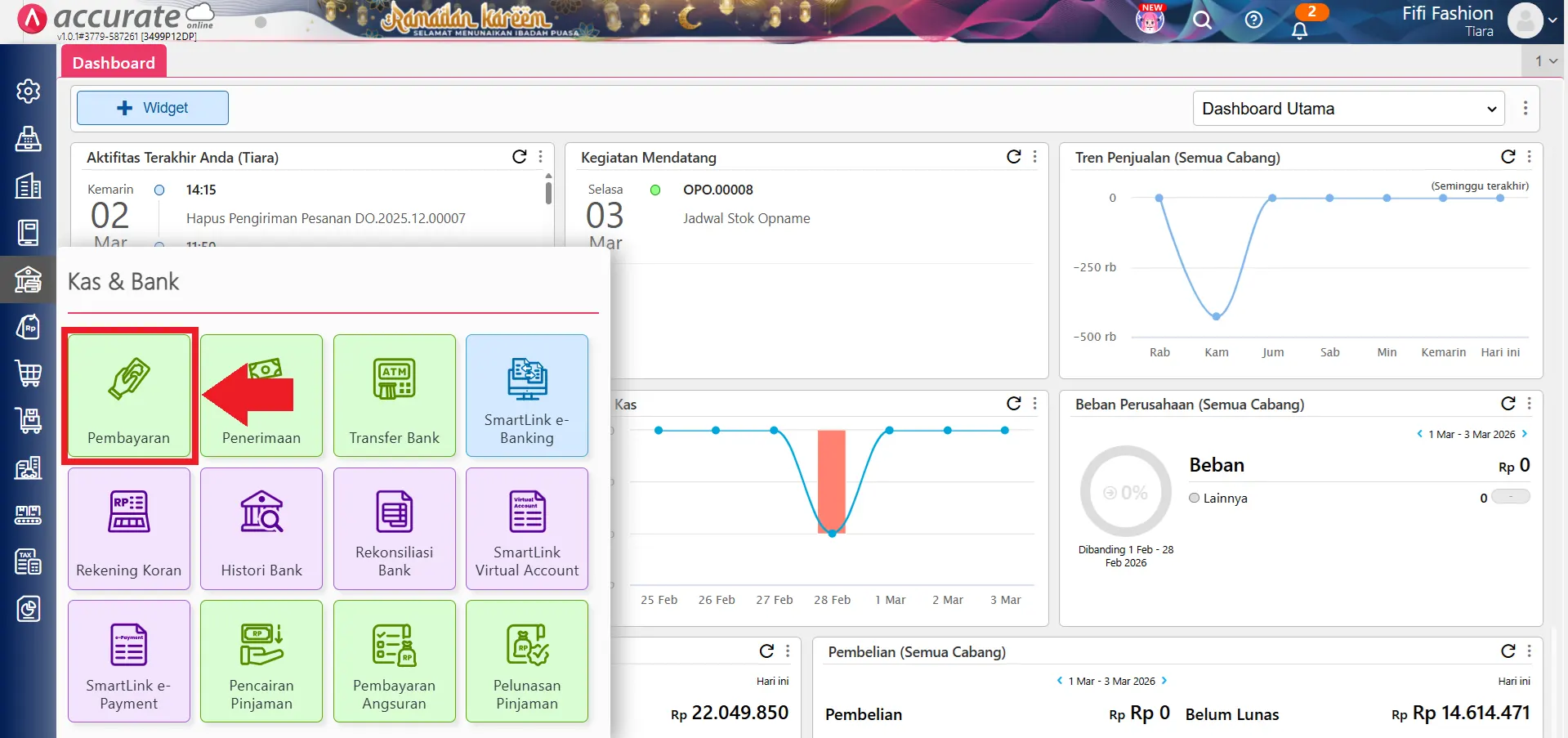This screenshot has width=1568, height=738.
Task: Open Kegiatan Mendatang widget options menu
Action: coord(1035,157)
